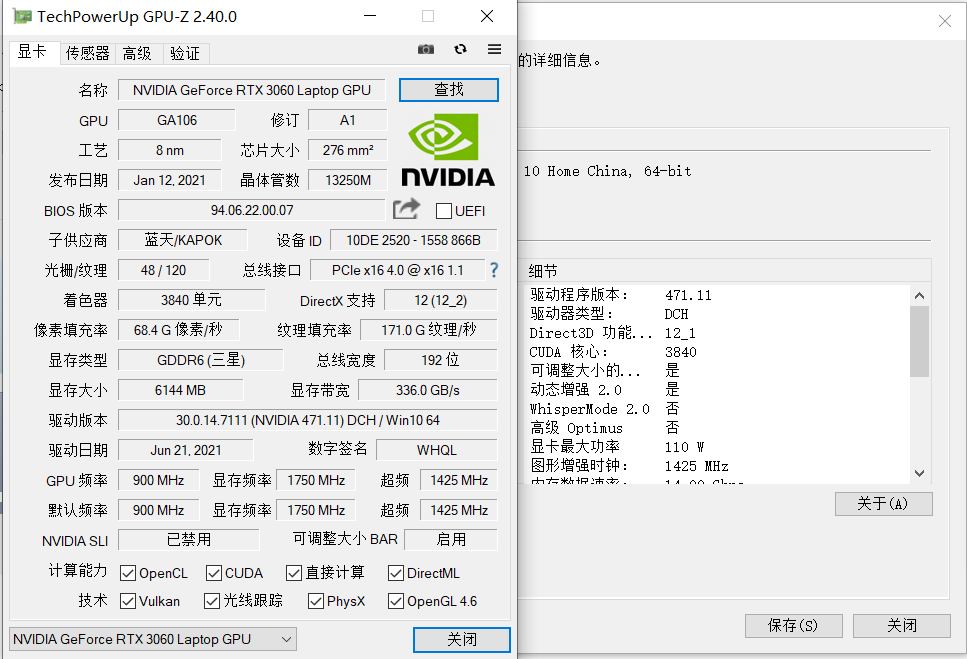Click the GPU field showing GA106
Screen dimensions: 967x659
click(176, 120)
